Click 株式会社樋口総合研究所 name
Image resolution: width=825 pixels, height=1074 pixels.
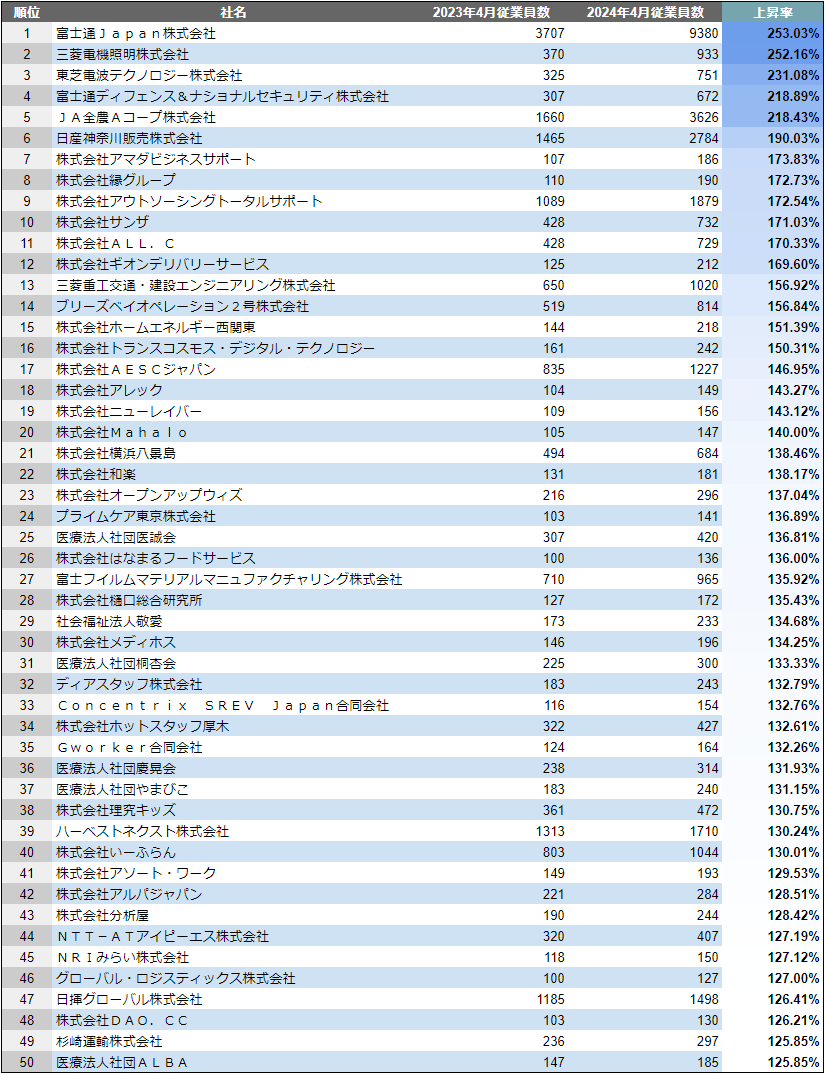(130, 601)
